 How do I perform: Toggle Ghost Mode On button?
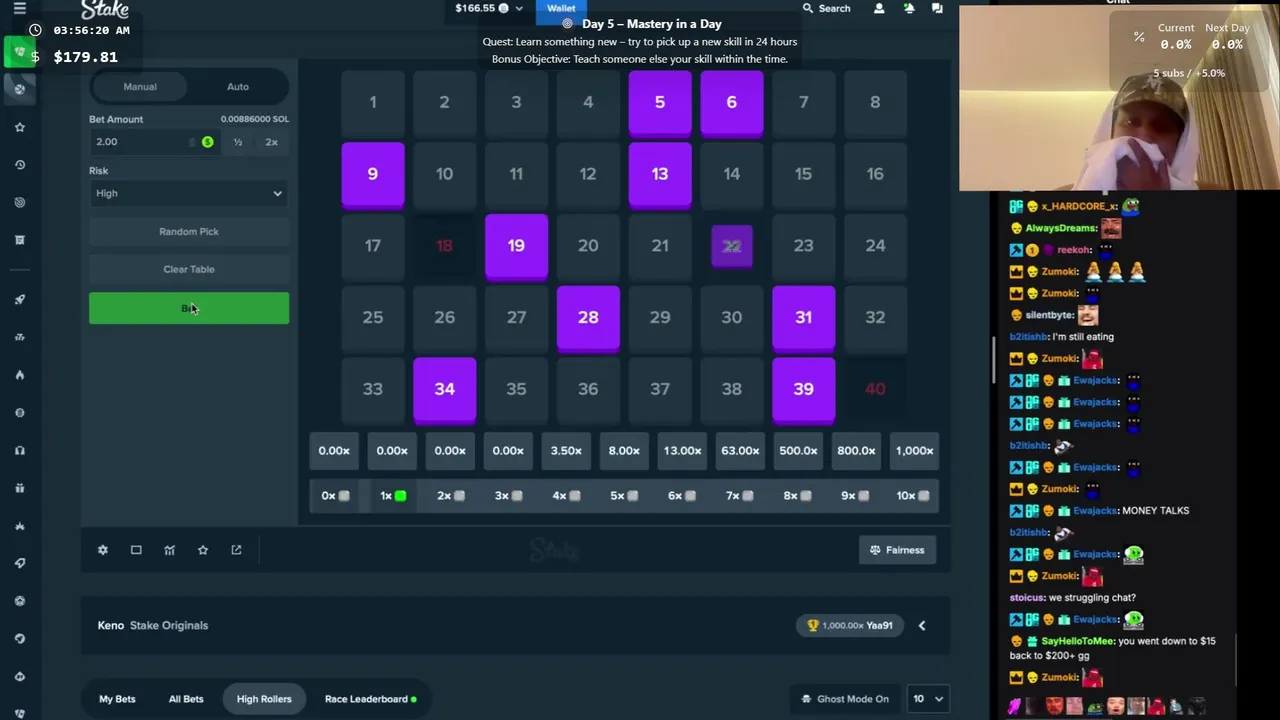pyautogui.click(x=844, y=699)
